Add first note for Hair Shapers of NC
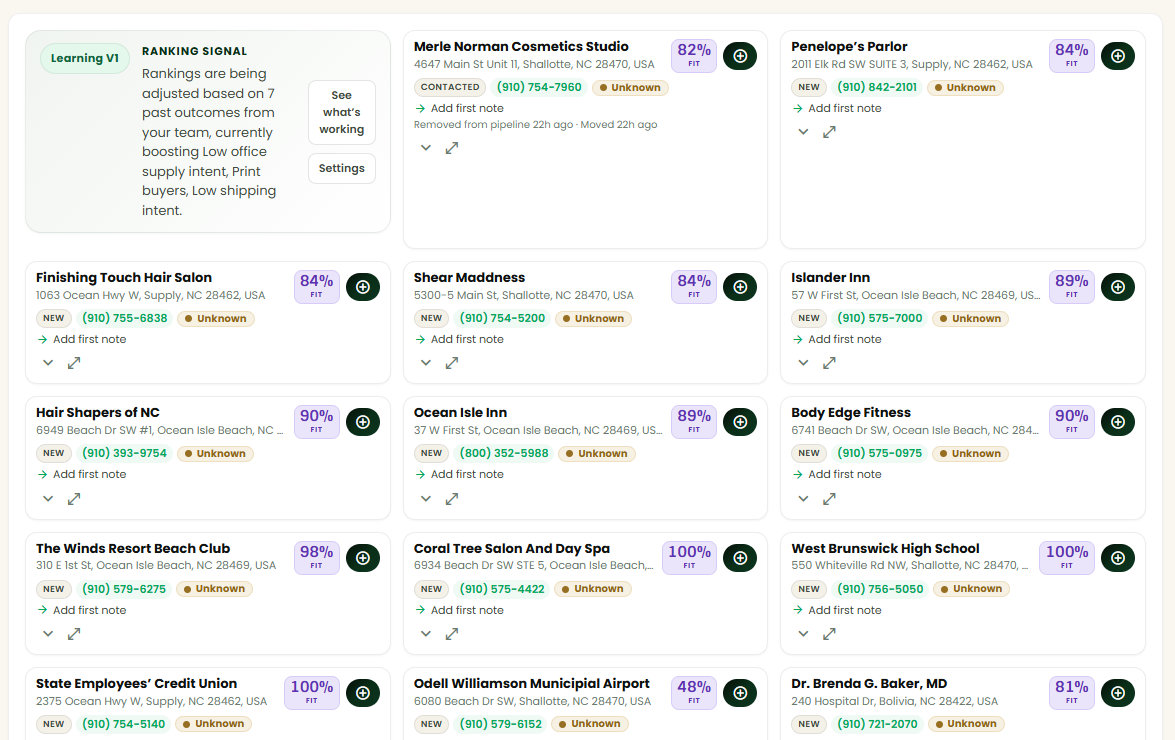The image size is (1175, 740). point(82,475)
